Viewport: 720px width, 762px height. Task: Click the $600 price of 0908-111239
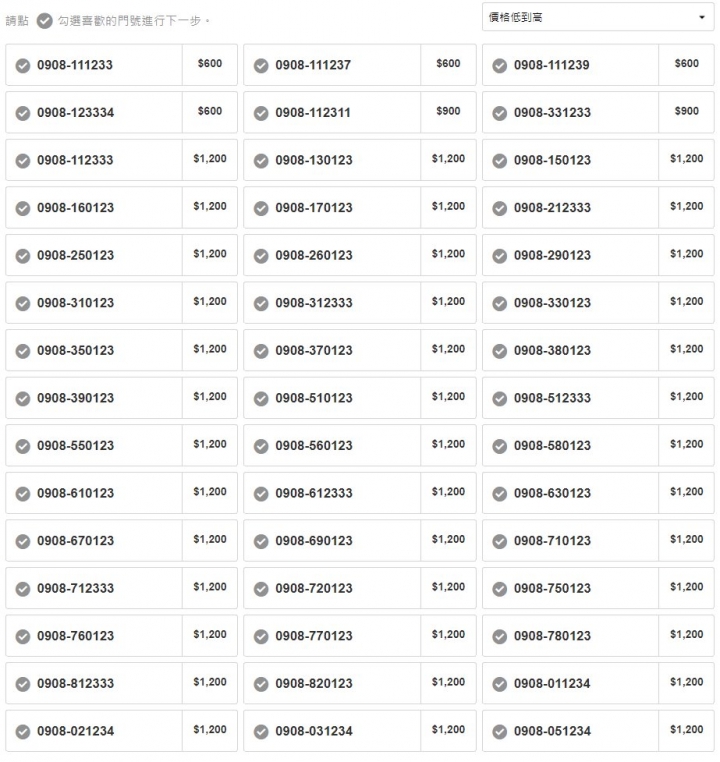686,63
